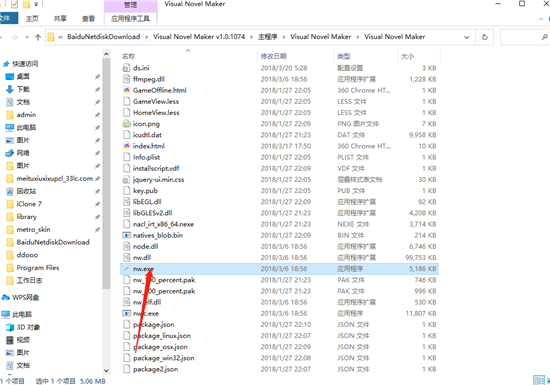Click the search box field
This screenshot has height=385, width=550.
pyautogui.click(x=524, y=37)
